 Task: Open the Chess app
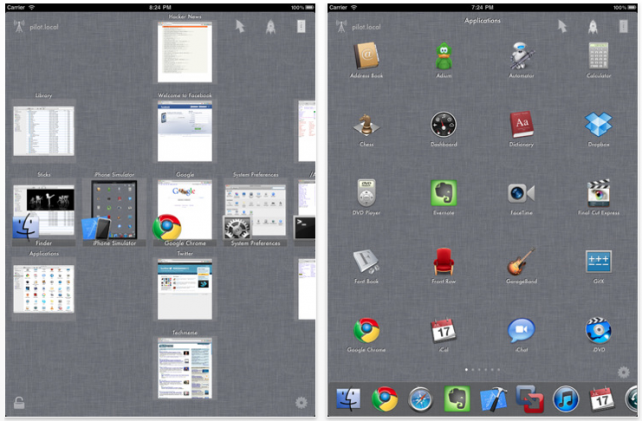[x=366, y=124]
